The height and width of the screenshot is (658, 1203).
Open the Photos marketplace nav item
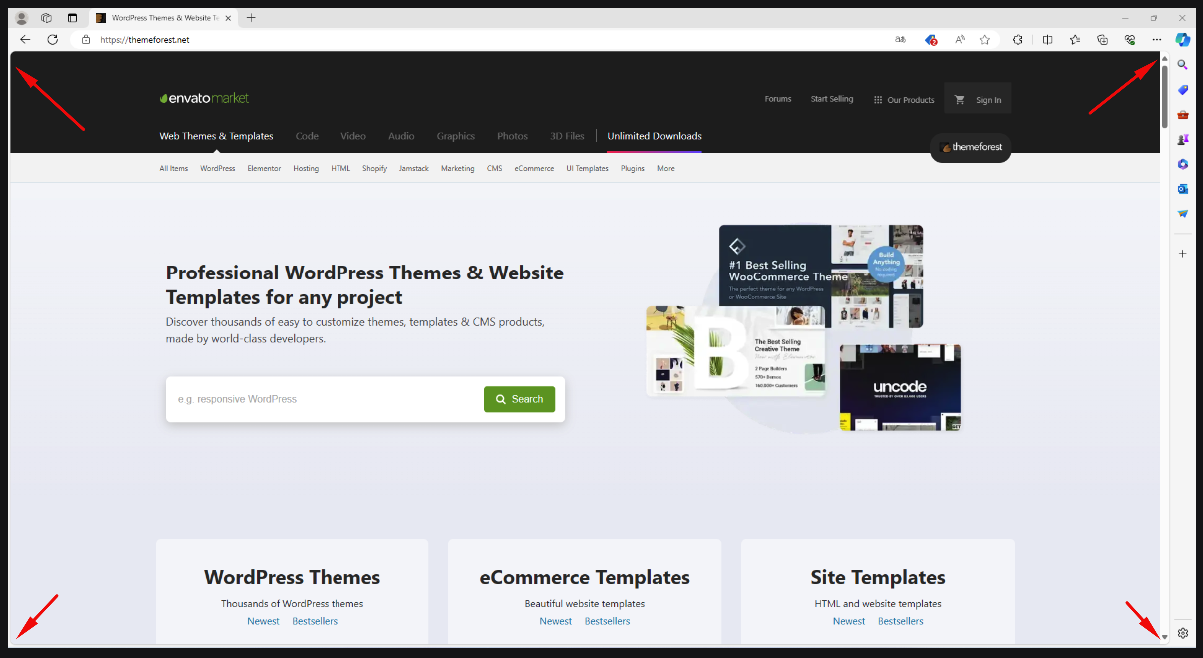(x=512, y=136)
